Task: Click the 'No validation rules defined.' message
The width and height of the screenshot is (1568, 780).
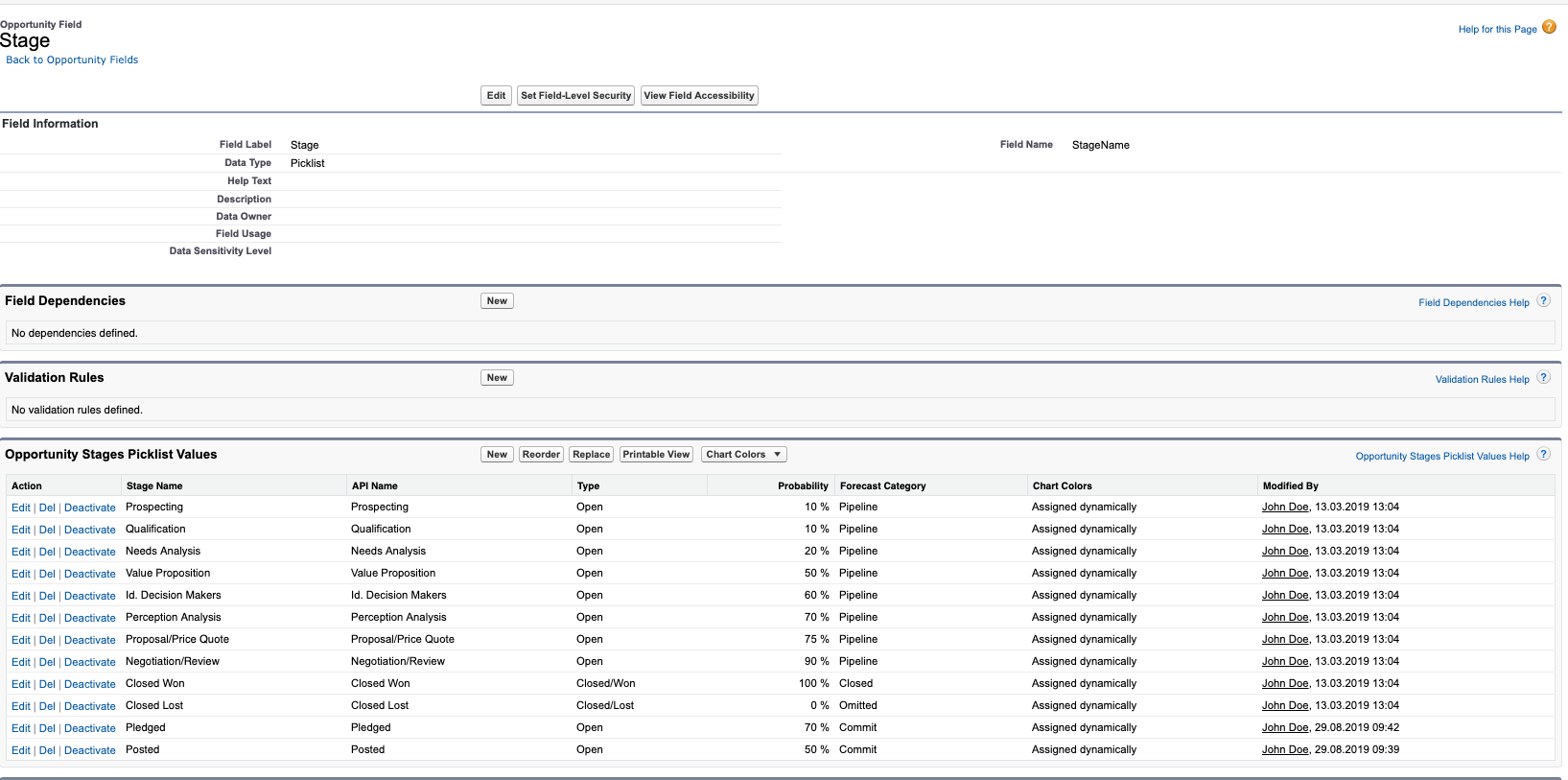Action: click(x=77, y=410)
